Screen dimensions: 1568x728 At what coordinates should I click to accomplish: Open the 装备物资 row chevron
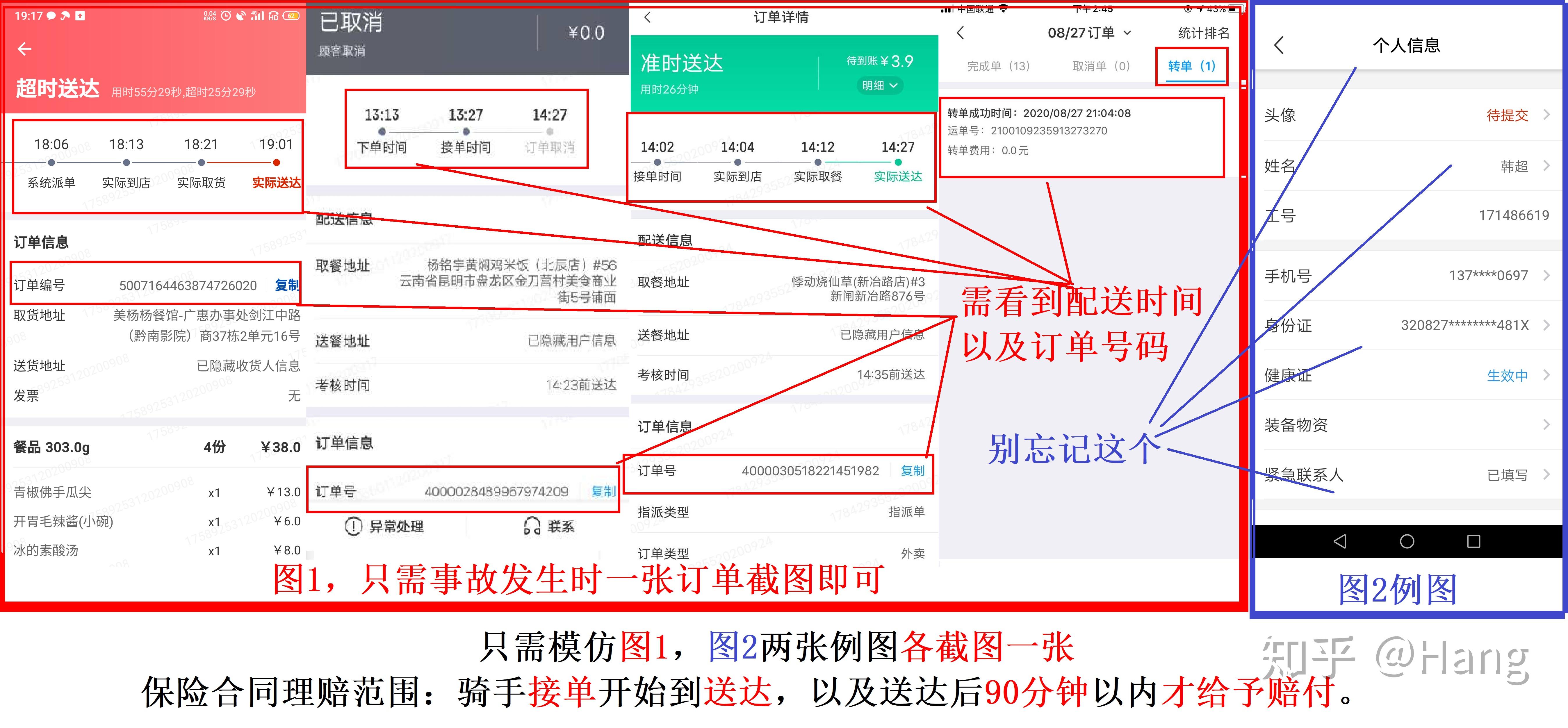pyautogui.click(x=1547, y=425)
